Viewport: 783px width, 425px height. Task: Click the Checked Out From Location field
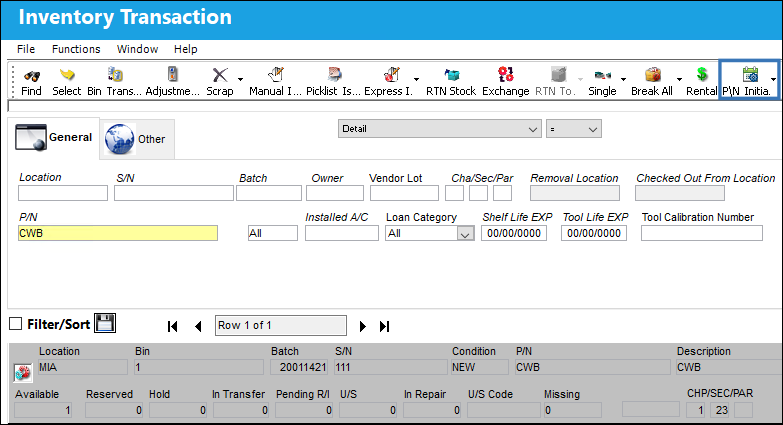(680, 193)
